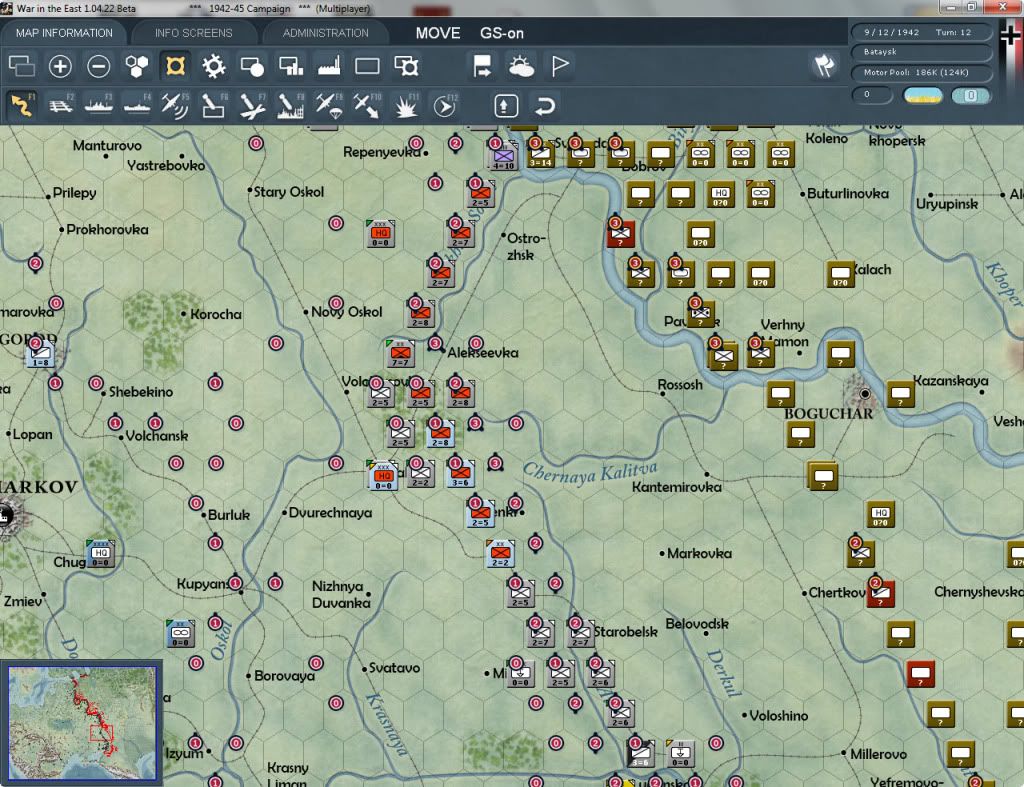
Task: Open the ADMINISTRATION tab
Action: [x=325, y=33]
